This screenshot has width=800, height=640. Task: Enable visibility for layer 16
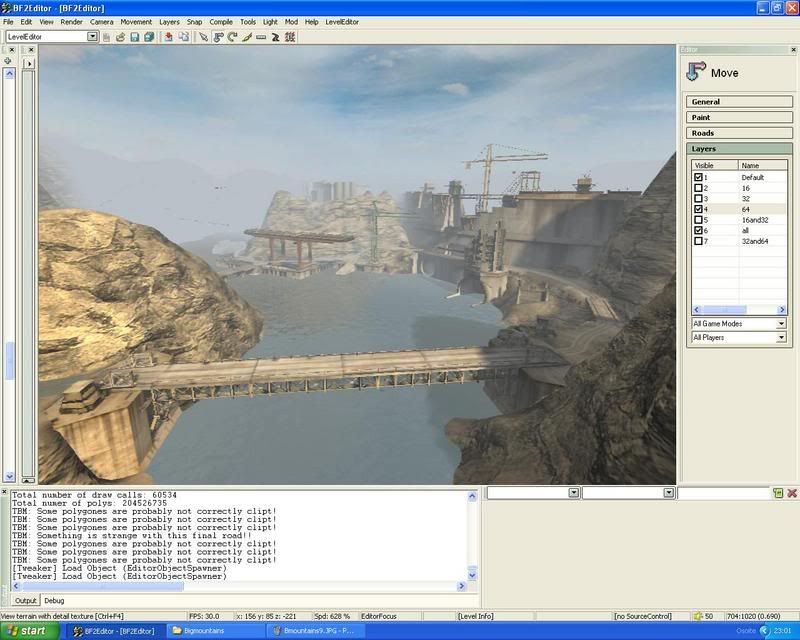pos(698,188)
